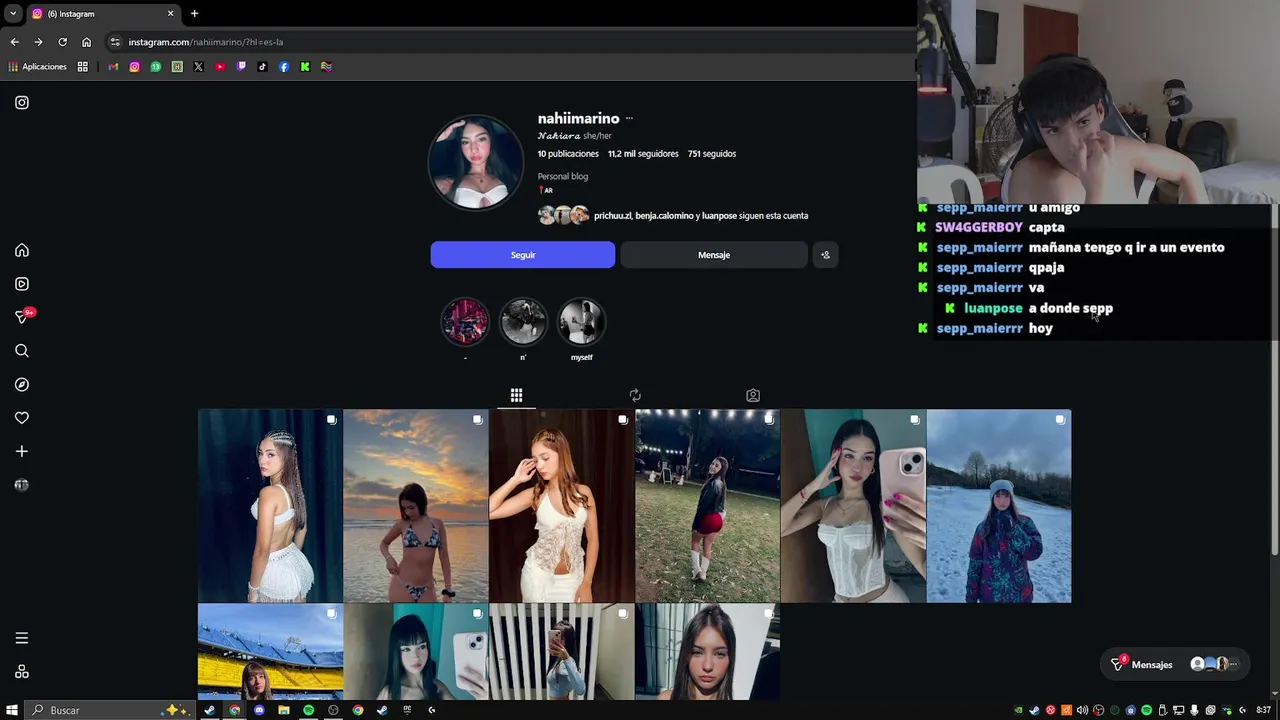The image size is (1280, 720).
Task: Switch to the reposts tab
Action: (x=635, y=396)
